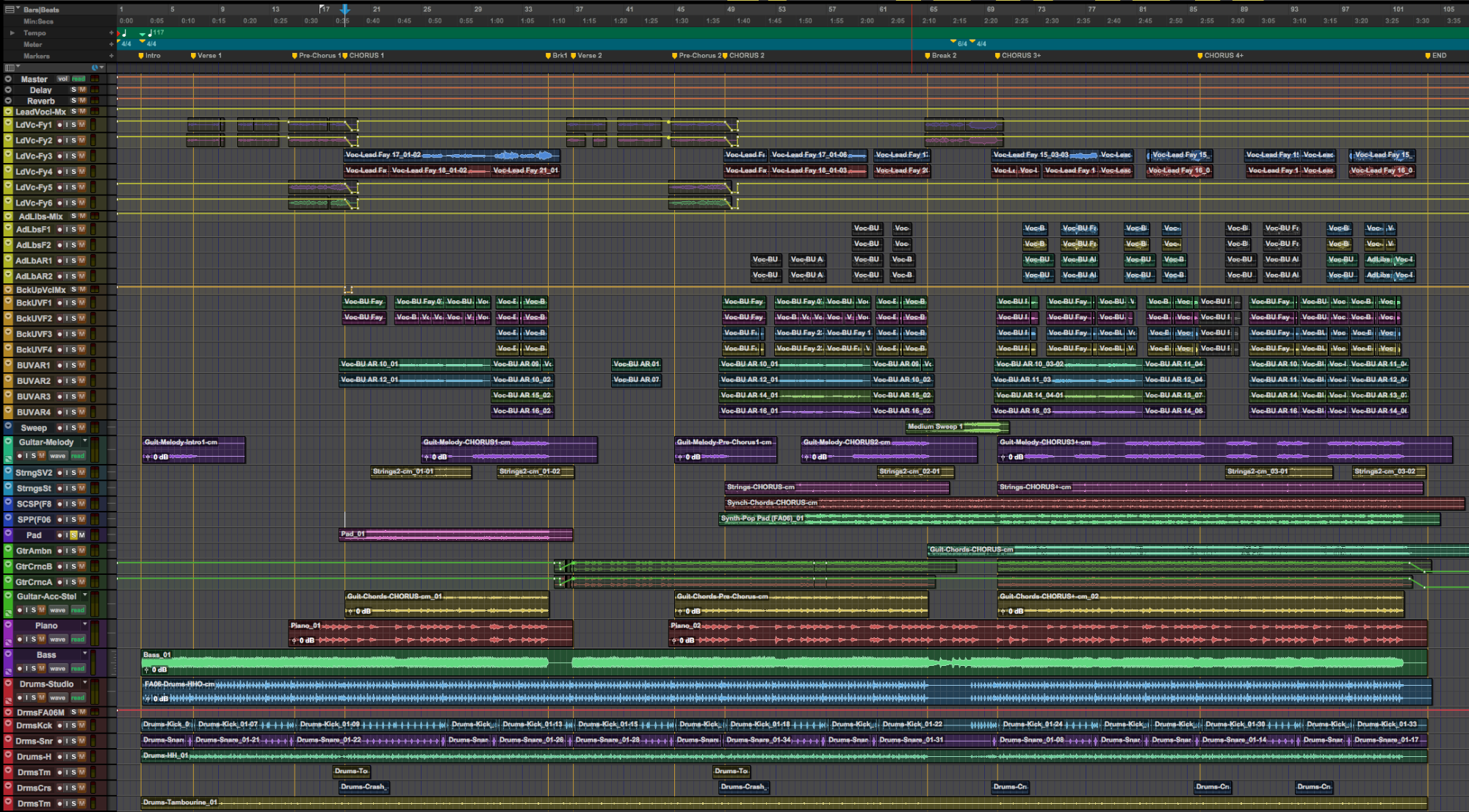
Task: Solo the Drums-H track
Action: coord(74,757)
